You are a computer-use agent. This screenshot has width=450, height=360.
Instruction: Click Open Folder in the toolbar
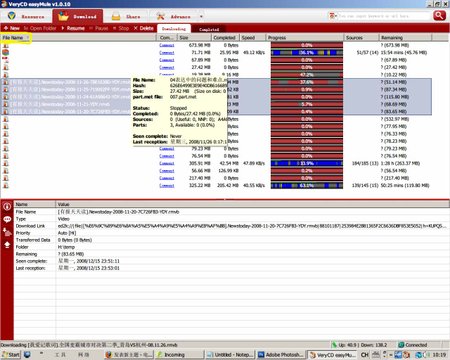[40, 28]
